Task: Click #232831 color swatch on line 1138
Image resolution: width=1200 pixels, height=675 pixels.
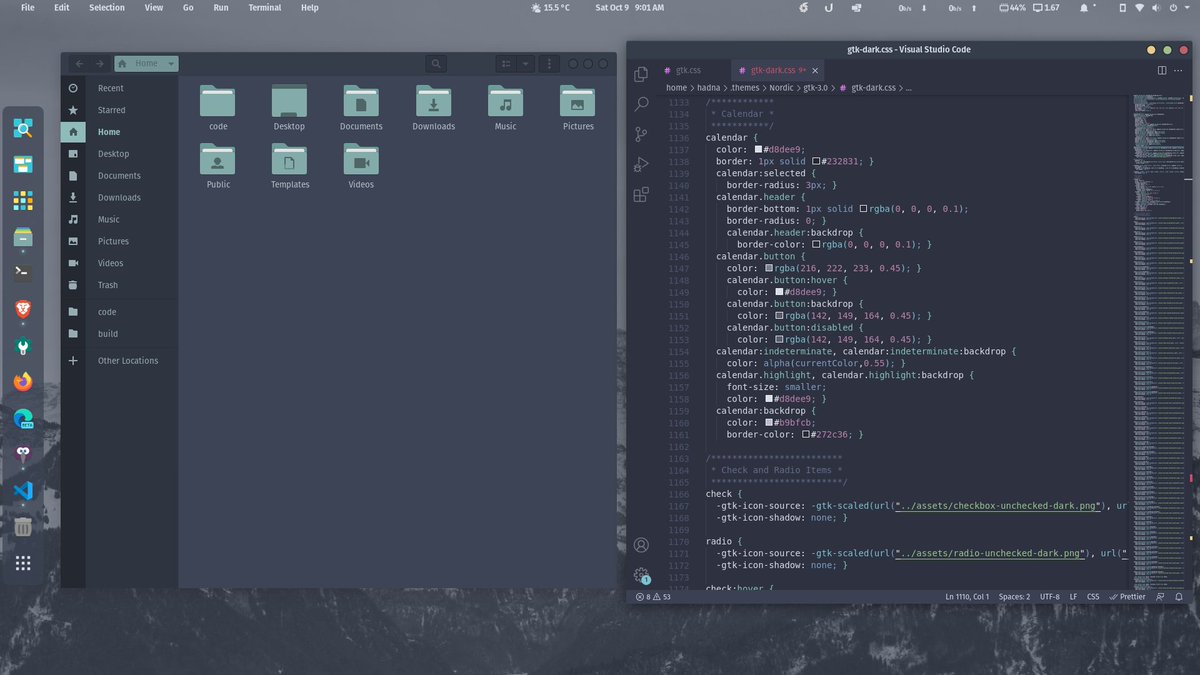Action: coord(816,161)
